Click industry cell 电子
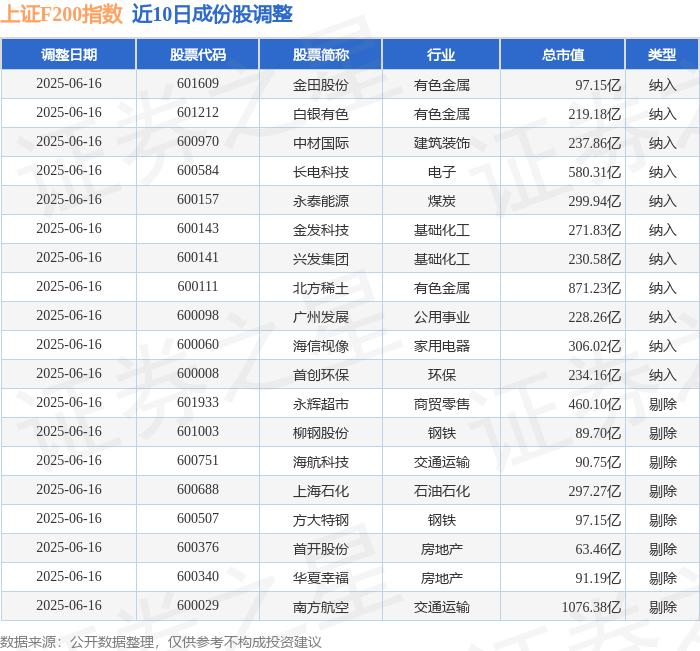Screen dimensions: 700x651 pyautogui.click(x=442, y=172)
